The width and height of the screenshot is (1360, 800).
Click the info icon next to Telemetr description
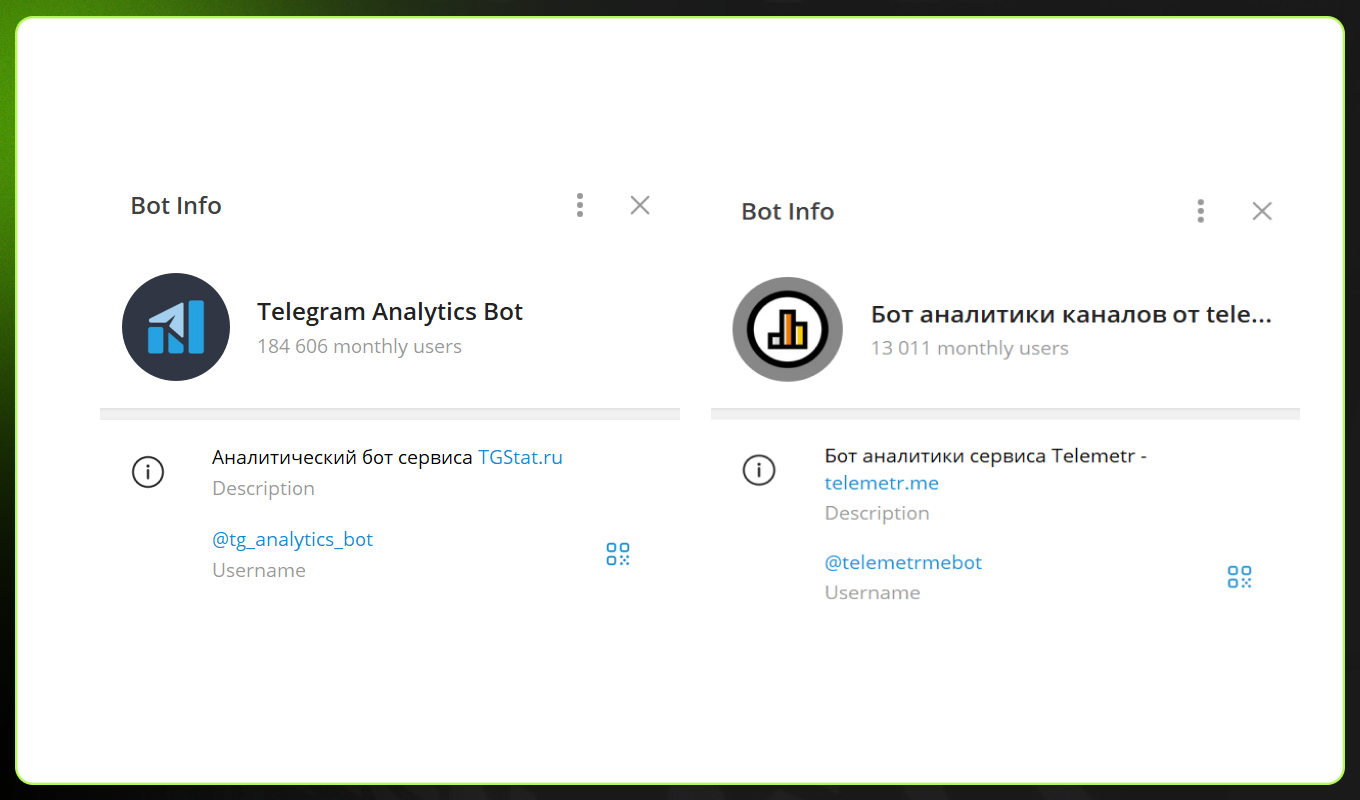[759, 470]
